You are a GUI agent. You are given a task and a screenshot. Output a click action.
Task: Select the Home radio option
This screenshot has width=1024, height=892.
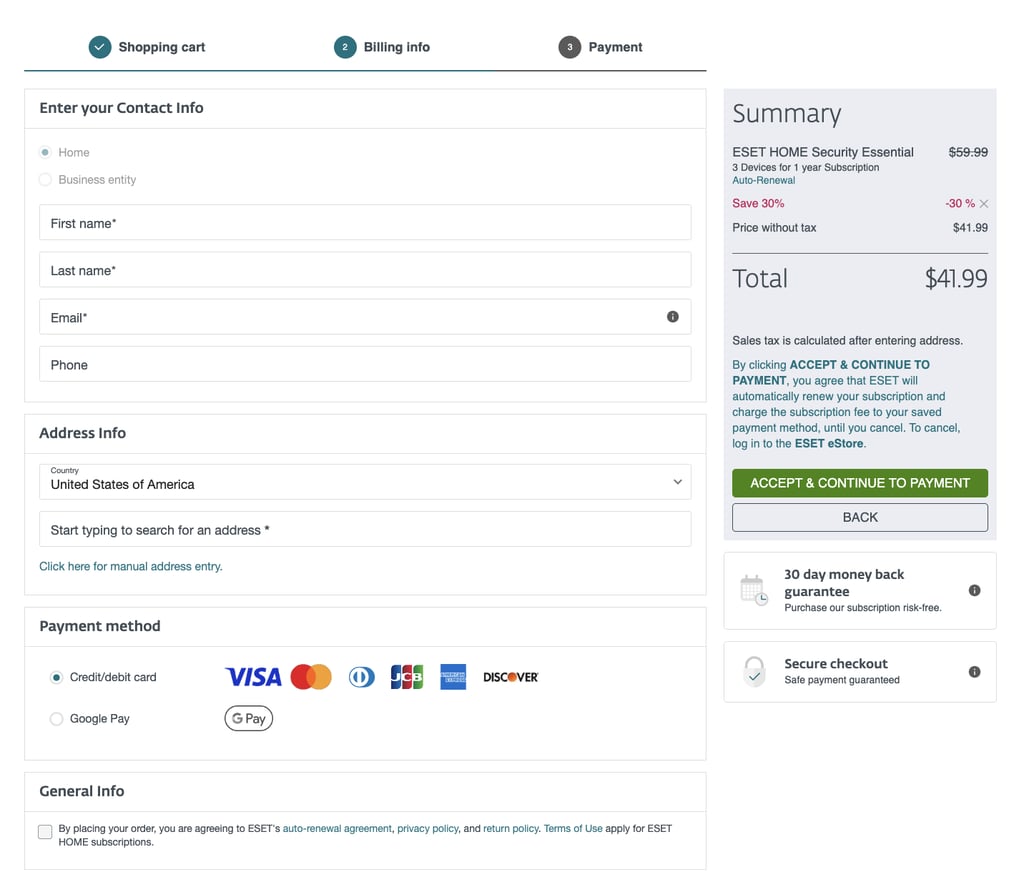pyautogui.click(x=45, y=152)
